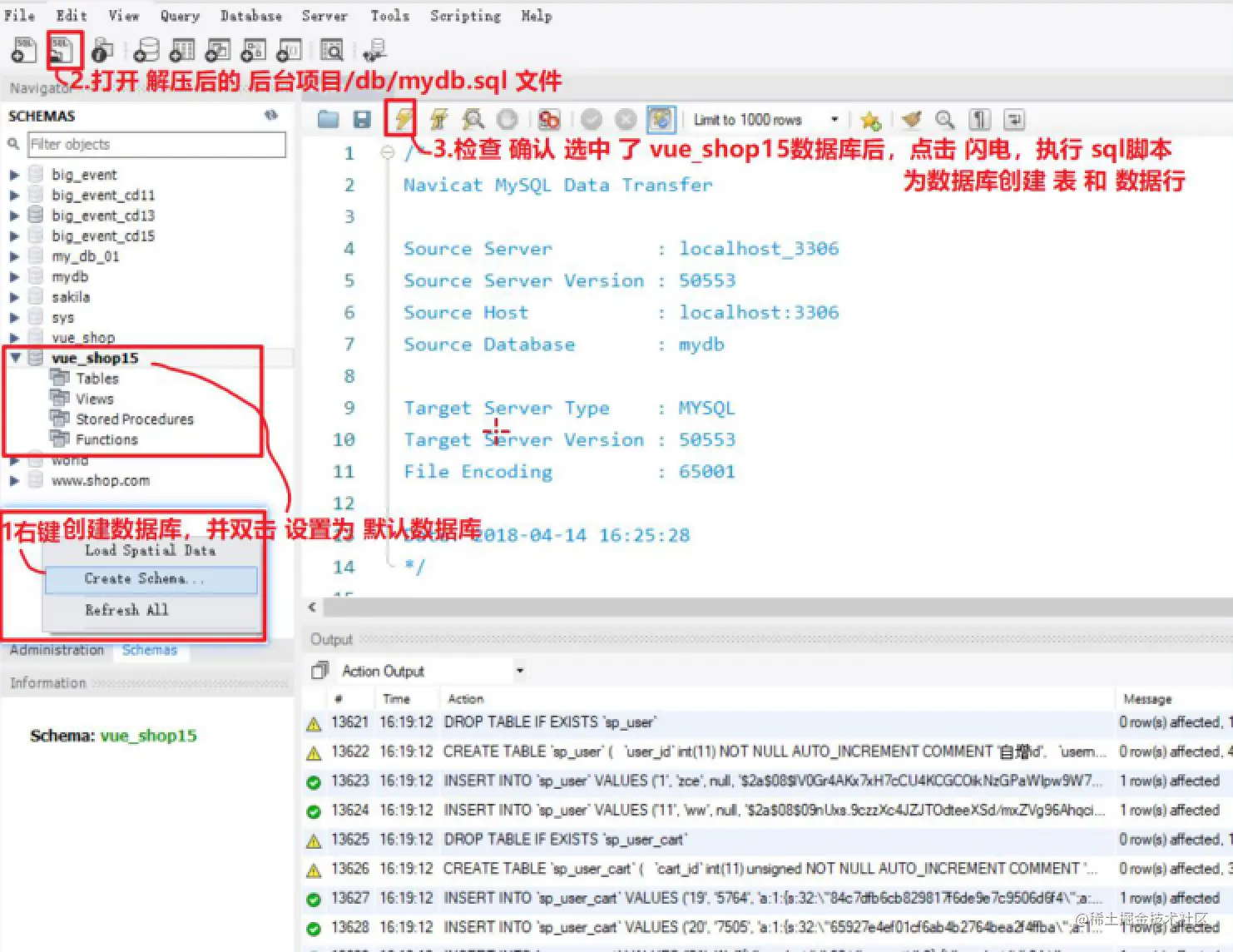Image resolution: width=1233 pixels, height=952 pixels.
Task: Expand the big_event_cd15 schema
Action: tap(14, 236)
